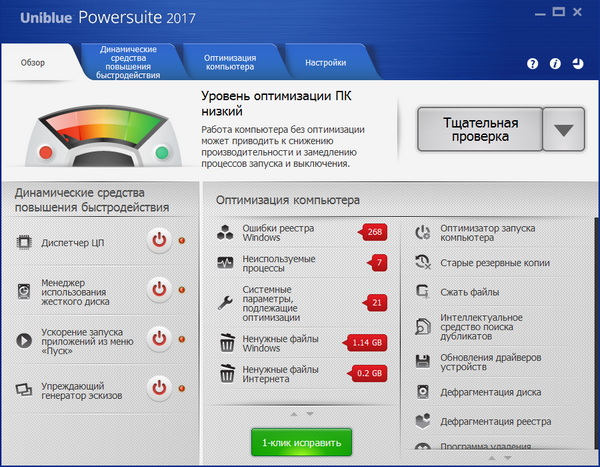Click the driver updates floppy icon
600x467 pixels.
point(423,361)
